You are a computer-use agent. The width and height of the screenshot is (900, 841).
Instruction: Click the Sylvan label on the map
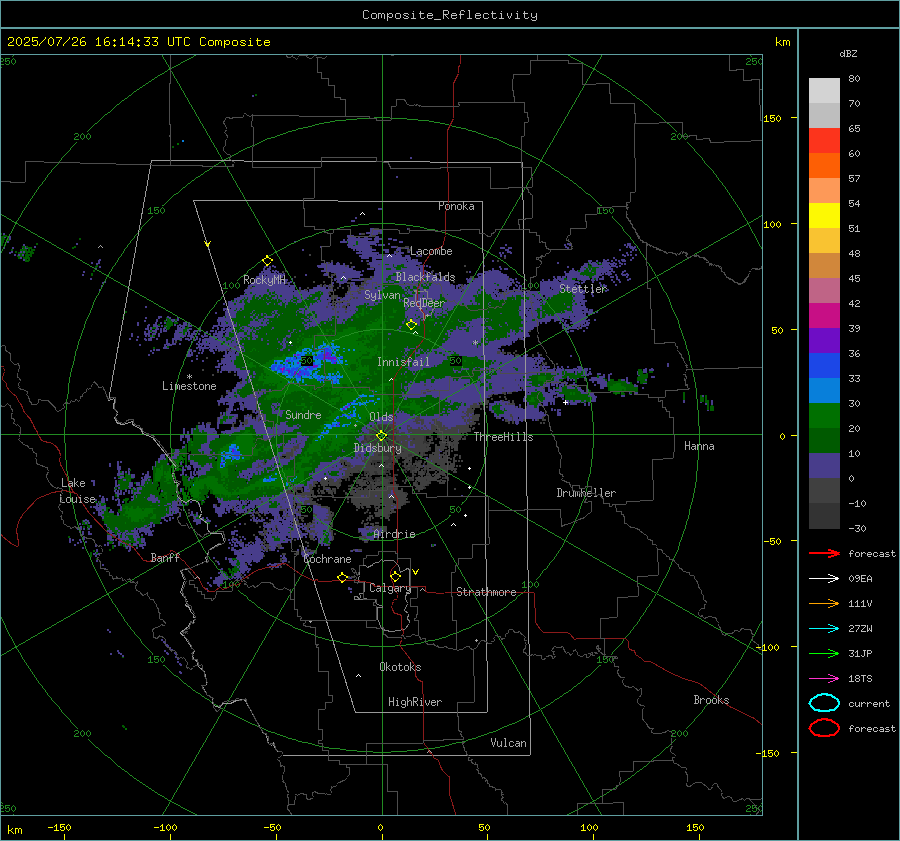pyautogui.click(x=382, y=295)
